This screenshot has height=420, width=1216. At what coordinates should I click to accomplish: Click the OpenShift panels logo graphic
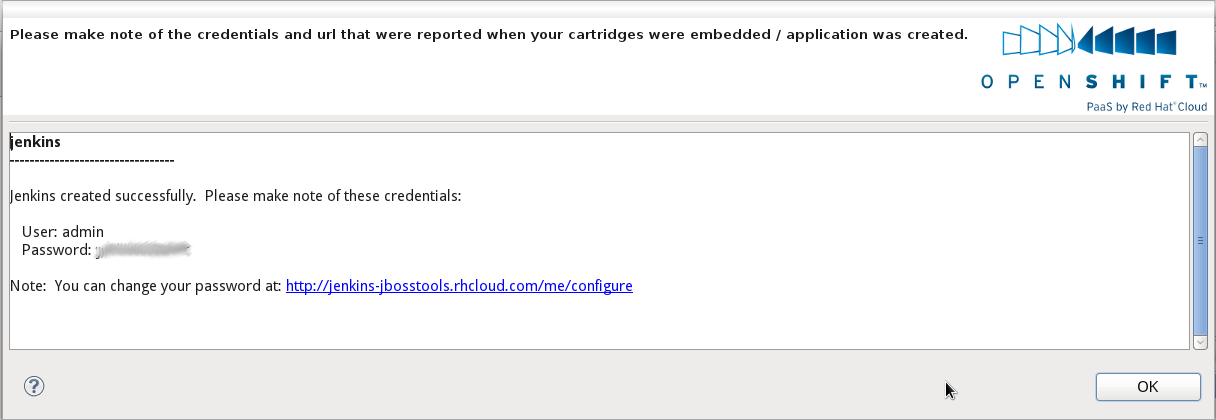(x=1090, y=41)
